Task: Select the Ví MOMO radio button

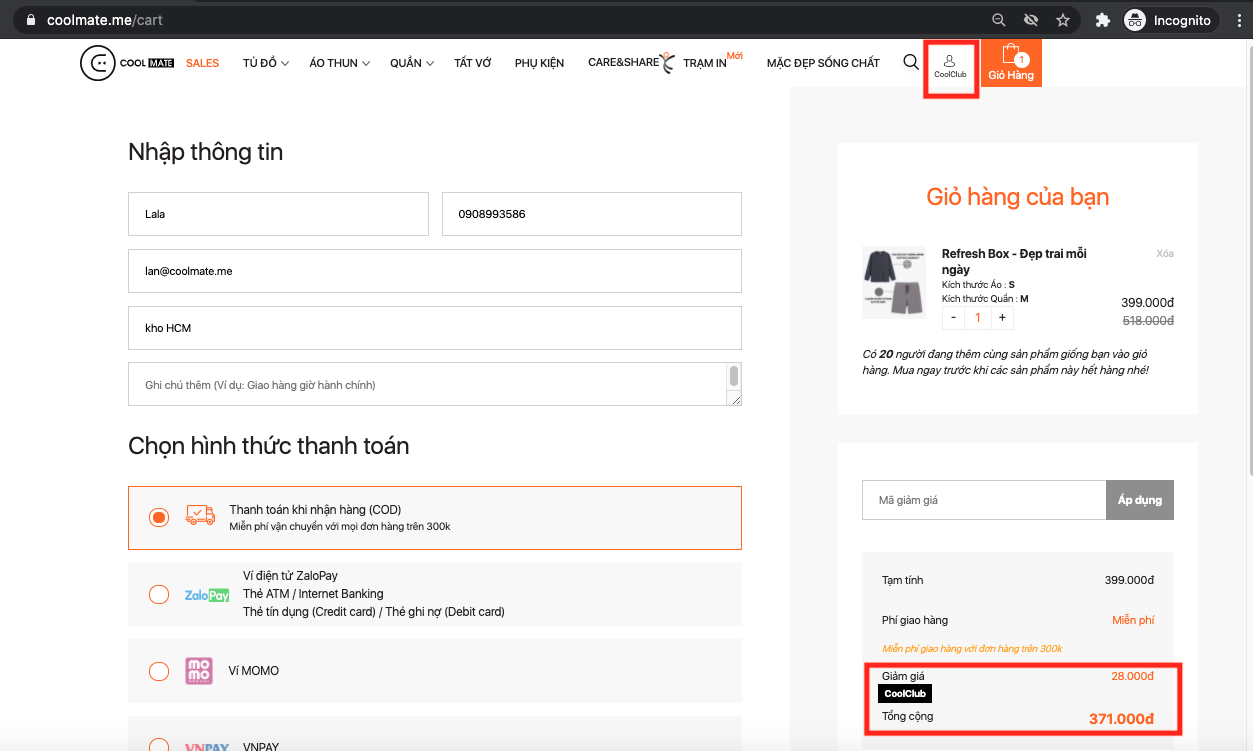Action: coord(158,671)
